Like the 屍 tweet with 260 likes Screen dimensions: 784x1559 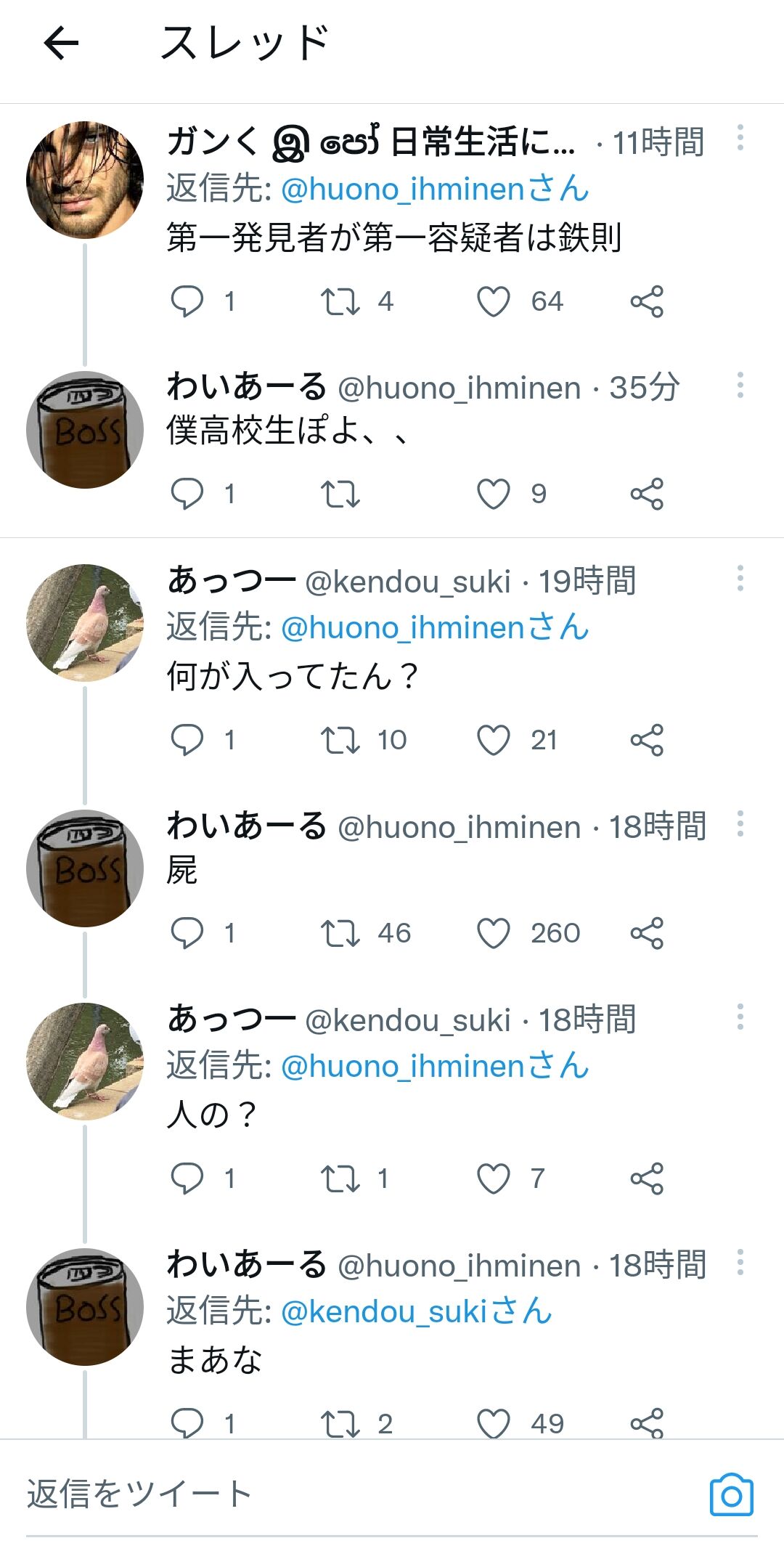494,933
